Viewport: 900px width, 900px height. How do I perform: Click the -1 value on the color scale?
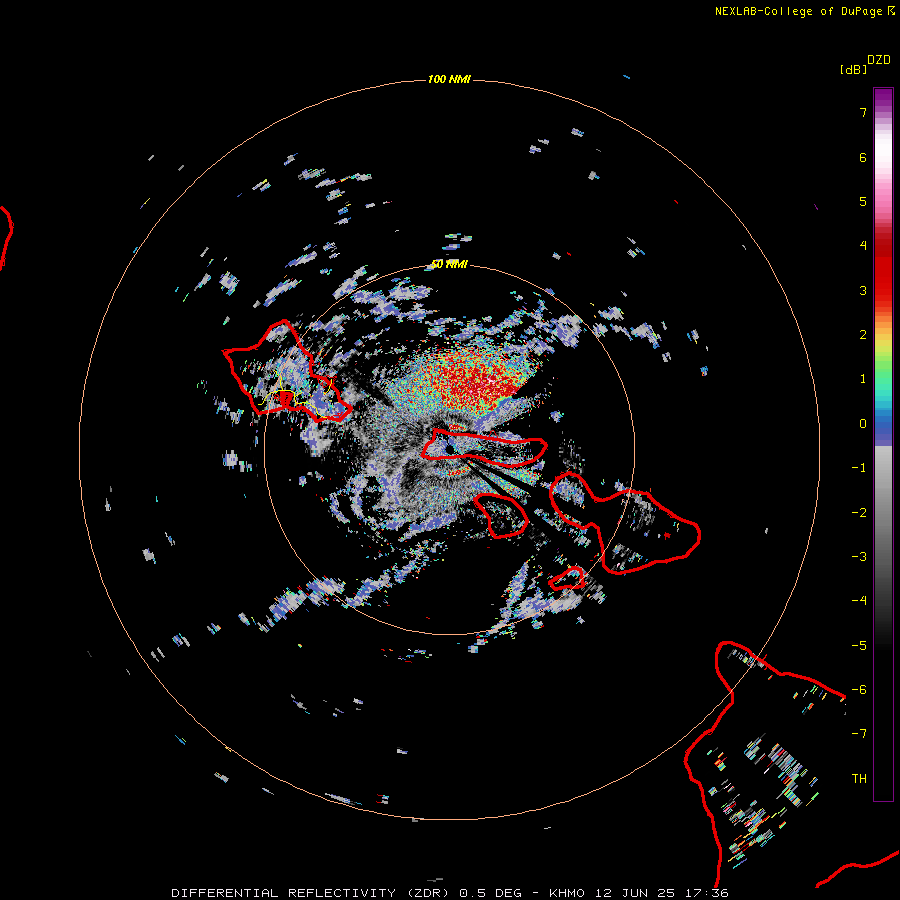point(859,468)
